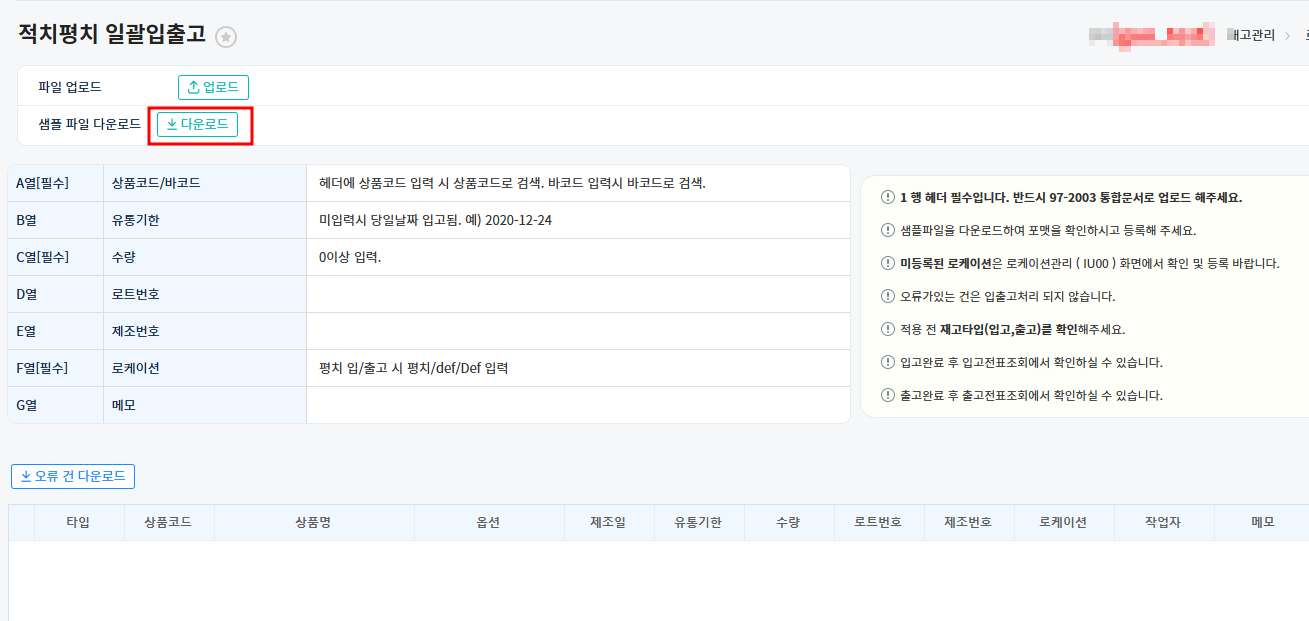Click the 오류 건 다운로드 button
1309x621 pixels.
pyautogui.click(x=73, y=477)
